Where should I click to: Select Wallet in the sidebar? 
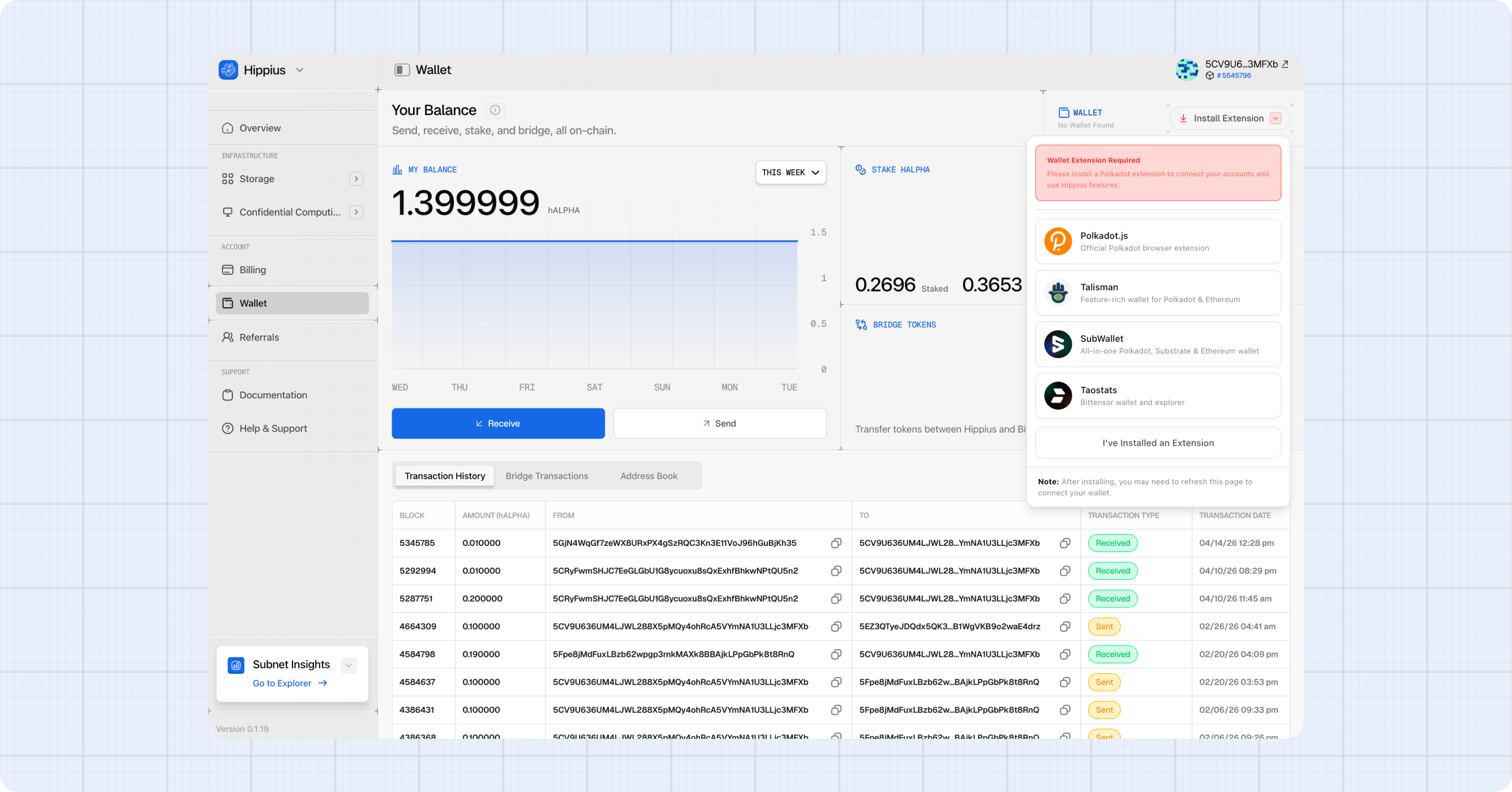293,303
